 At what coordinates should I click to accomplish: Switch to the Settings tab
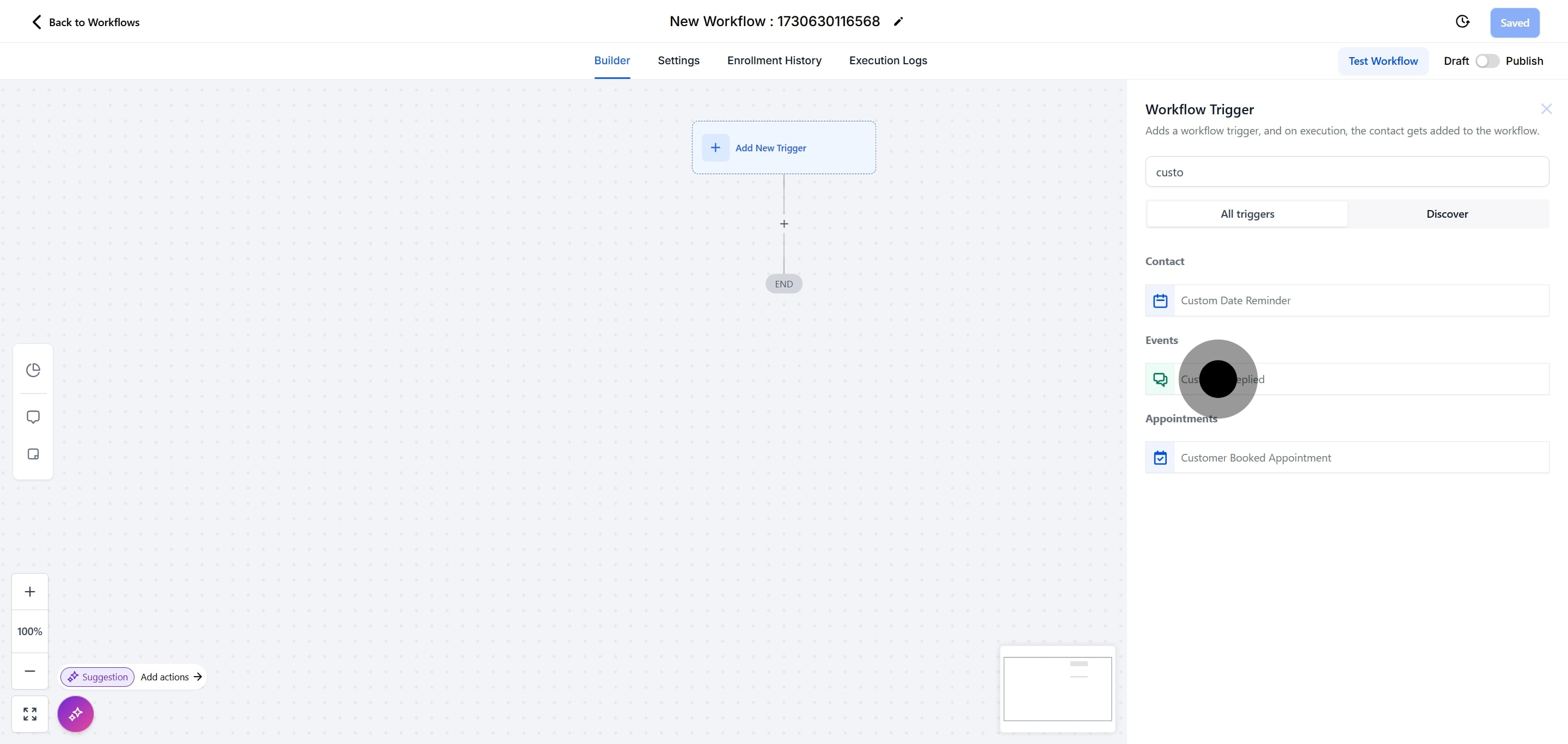pos(678,60)
